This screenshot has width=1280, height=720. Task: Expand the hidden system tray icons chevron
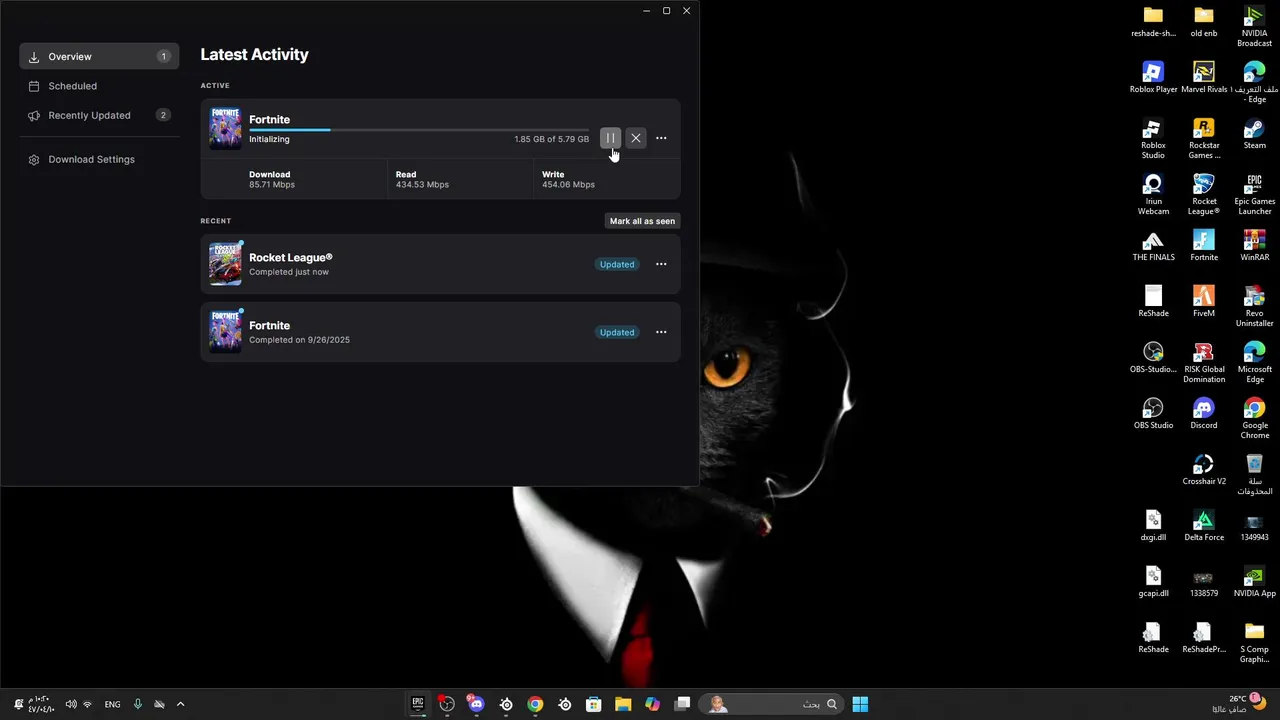click(180, 704)
